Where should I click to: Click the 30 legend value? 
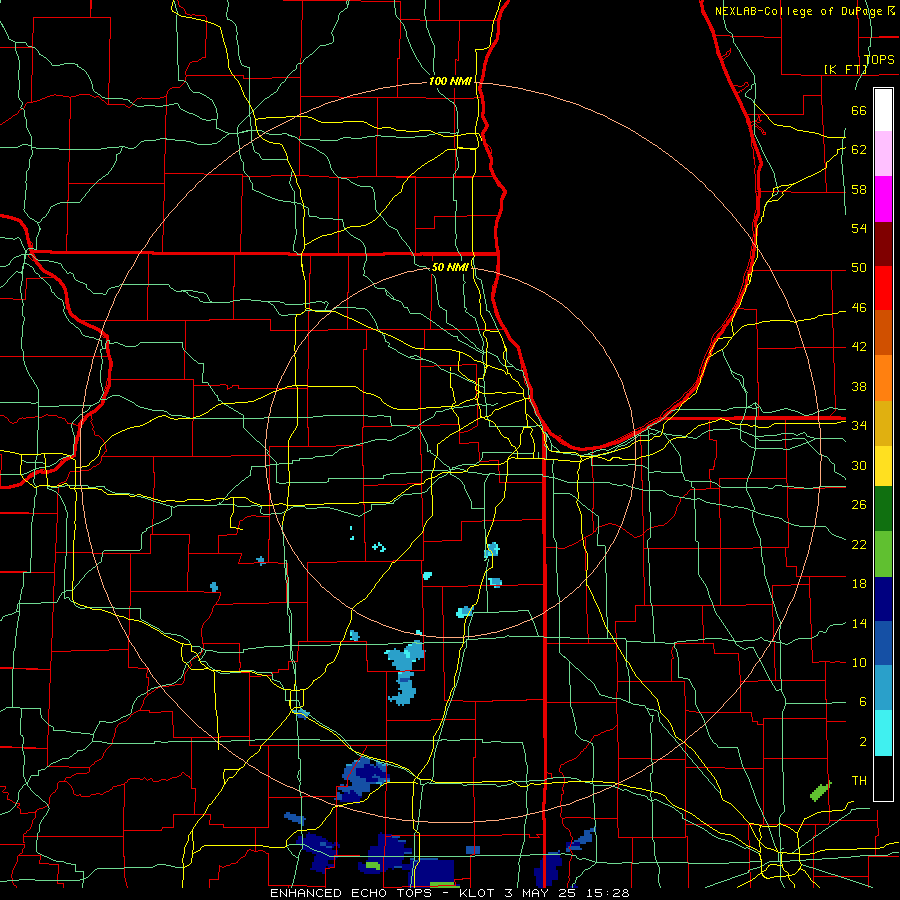(859, 465)
